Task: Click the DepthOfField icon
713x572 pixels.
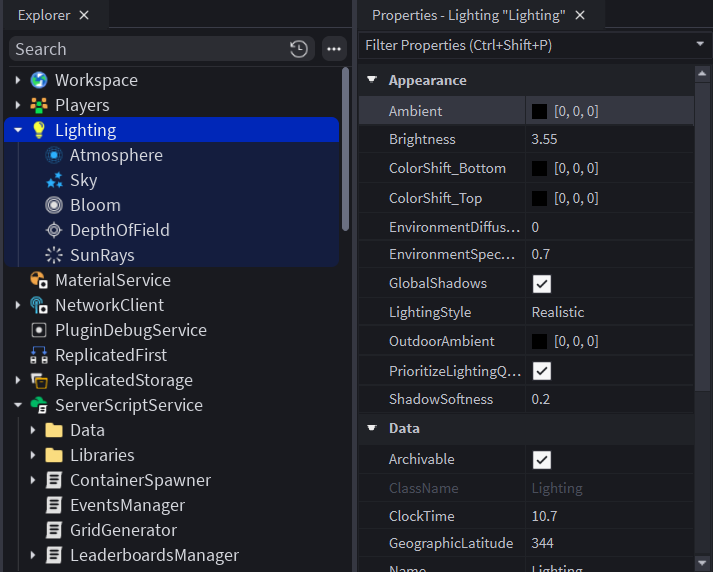Action: 54,230
